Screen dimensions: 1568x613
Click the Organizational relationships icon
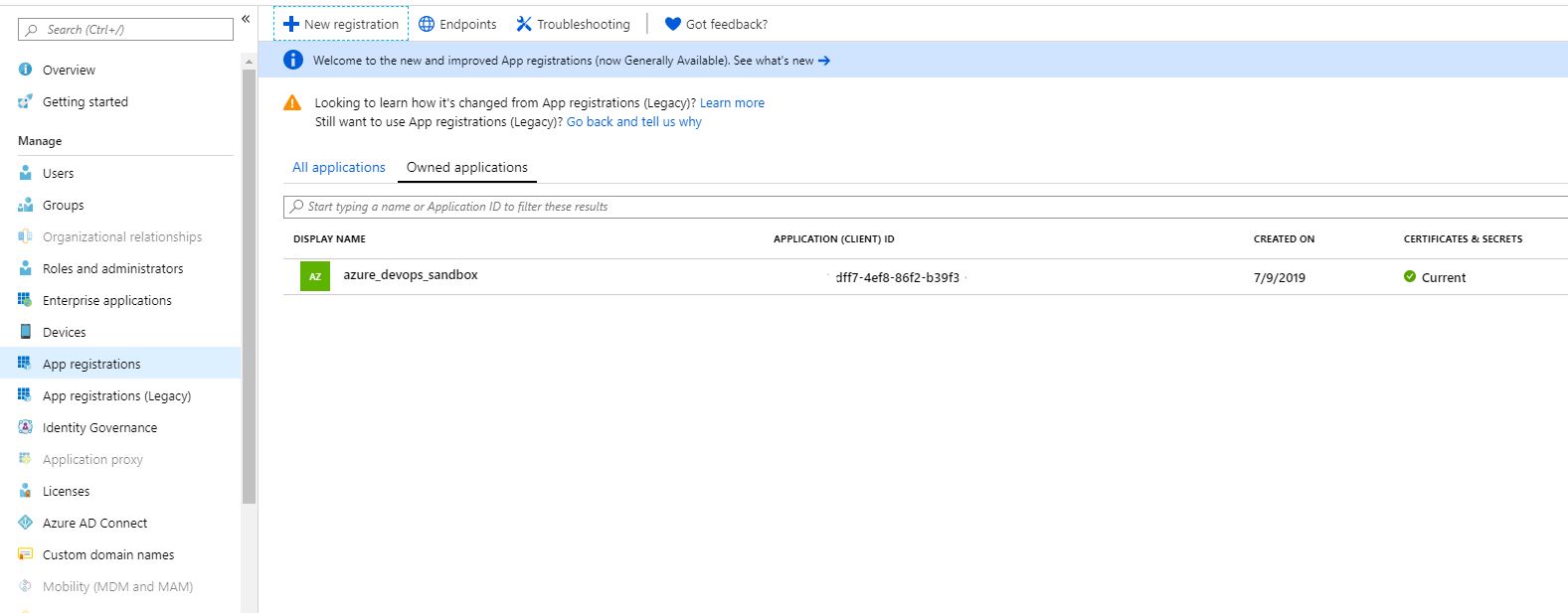(x=26, y=236)
